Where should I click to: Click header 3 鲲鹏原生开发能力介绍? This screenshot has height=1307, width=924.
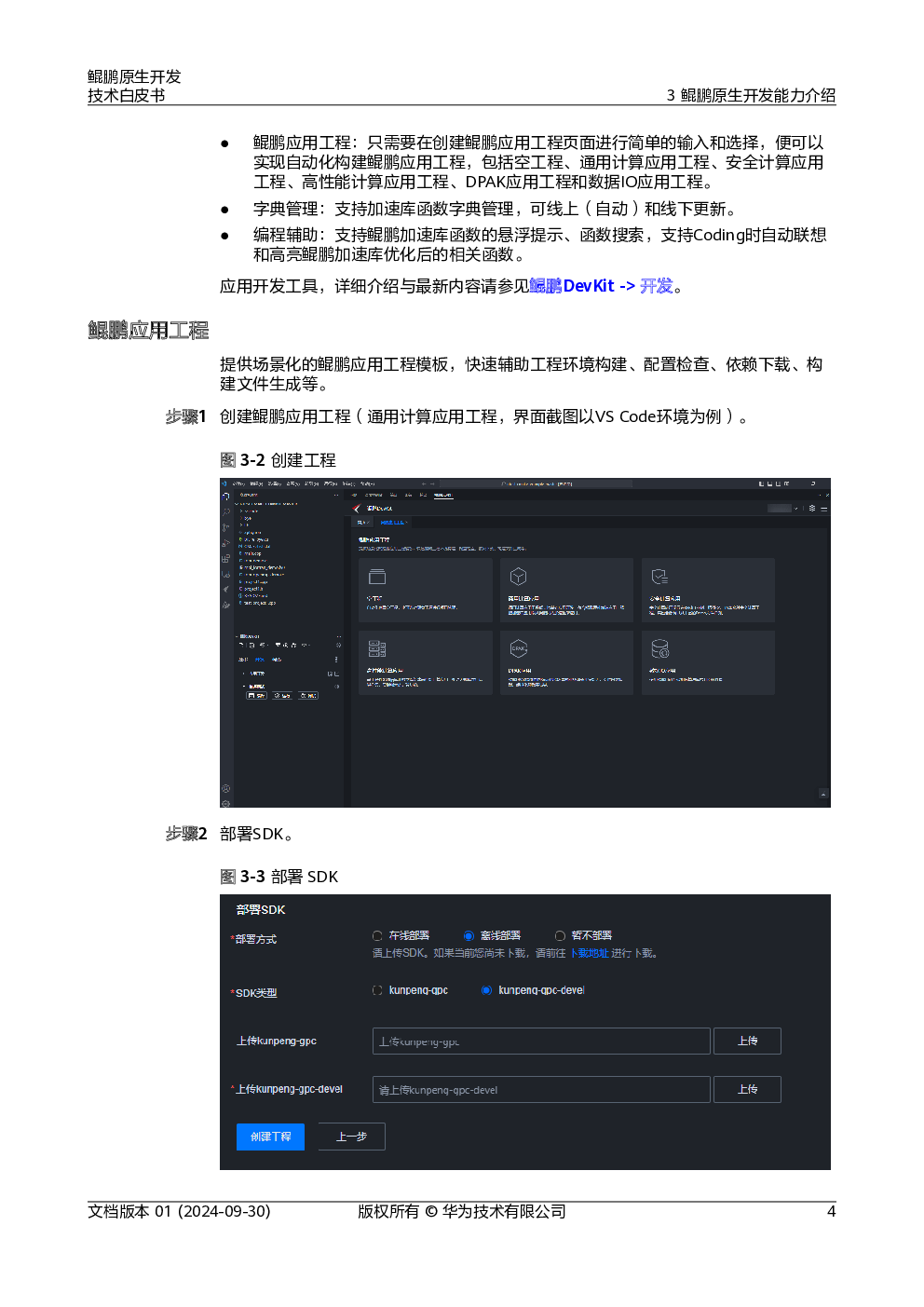(x=751, y=95)
